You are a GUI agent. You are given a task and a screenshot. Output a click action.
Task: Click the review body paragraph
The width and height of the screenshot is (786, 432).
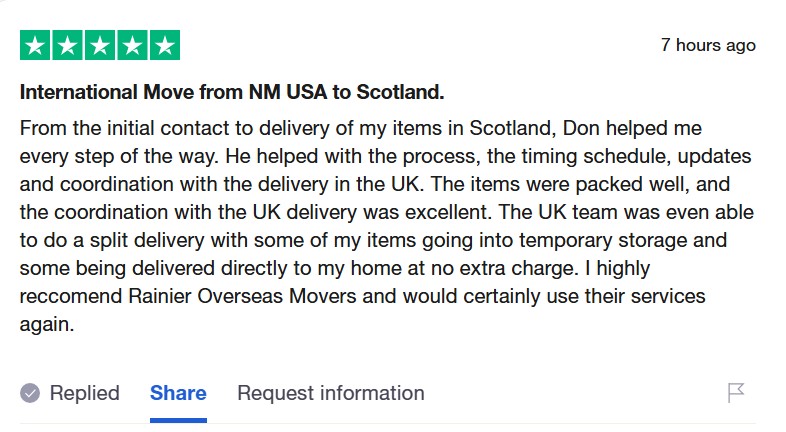[380, 226]
